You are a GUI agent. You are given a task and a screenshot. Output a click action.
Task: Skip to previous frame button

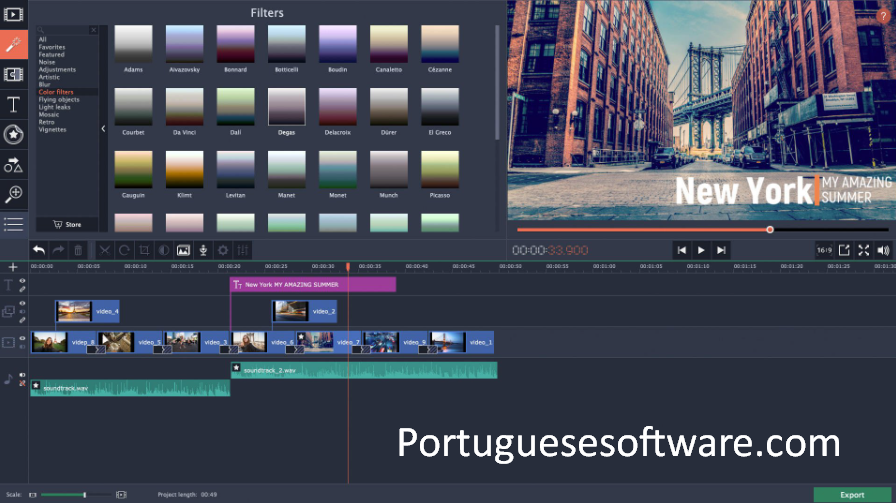(681, 250)
